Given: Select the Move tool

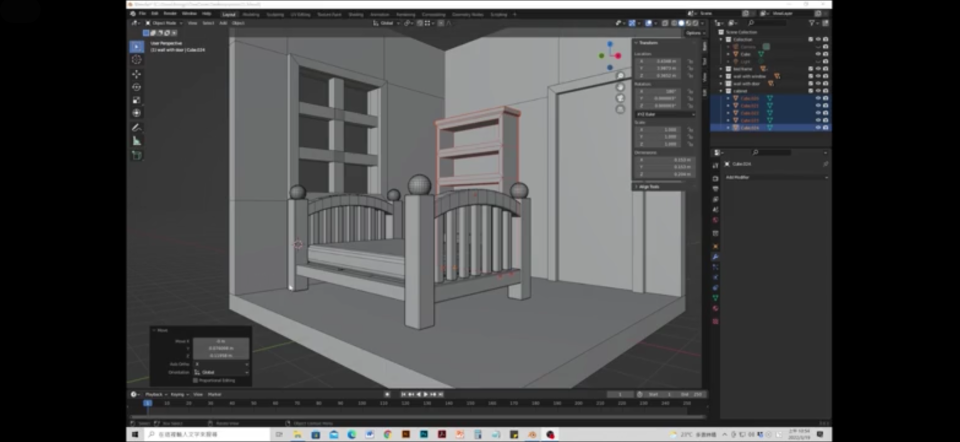Looking at the screenshot, I should click(x=137, y=74).
